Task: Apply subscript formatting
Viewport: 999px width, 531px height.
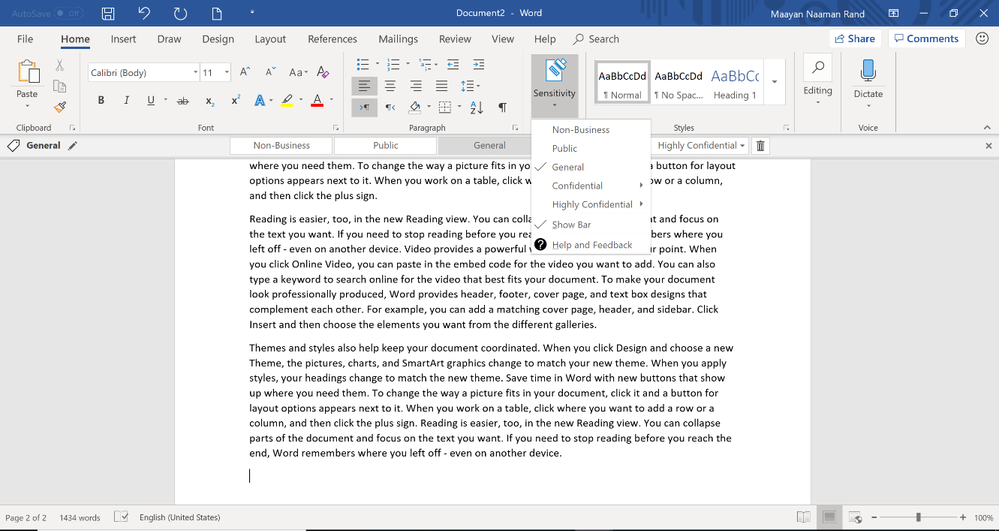Action: pos(210,101)
